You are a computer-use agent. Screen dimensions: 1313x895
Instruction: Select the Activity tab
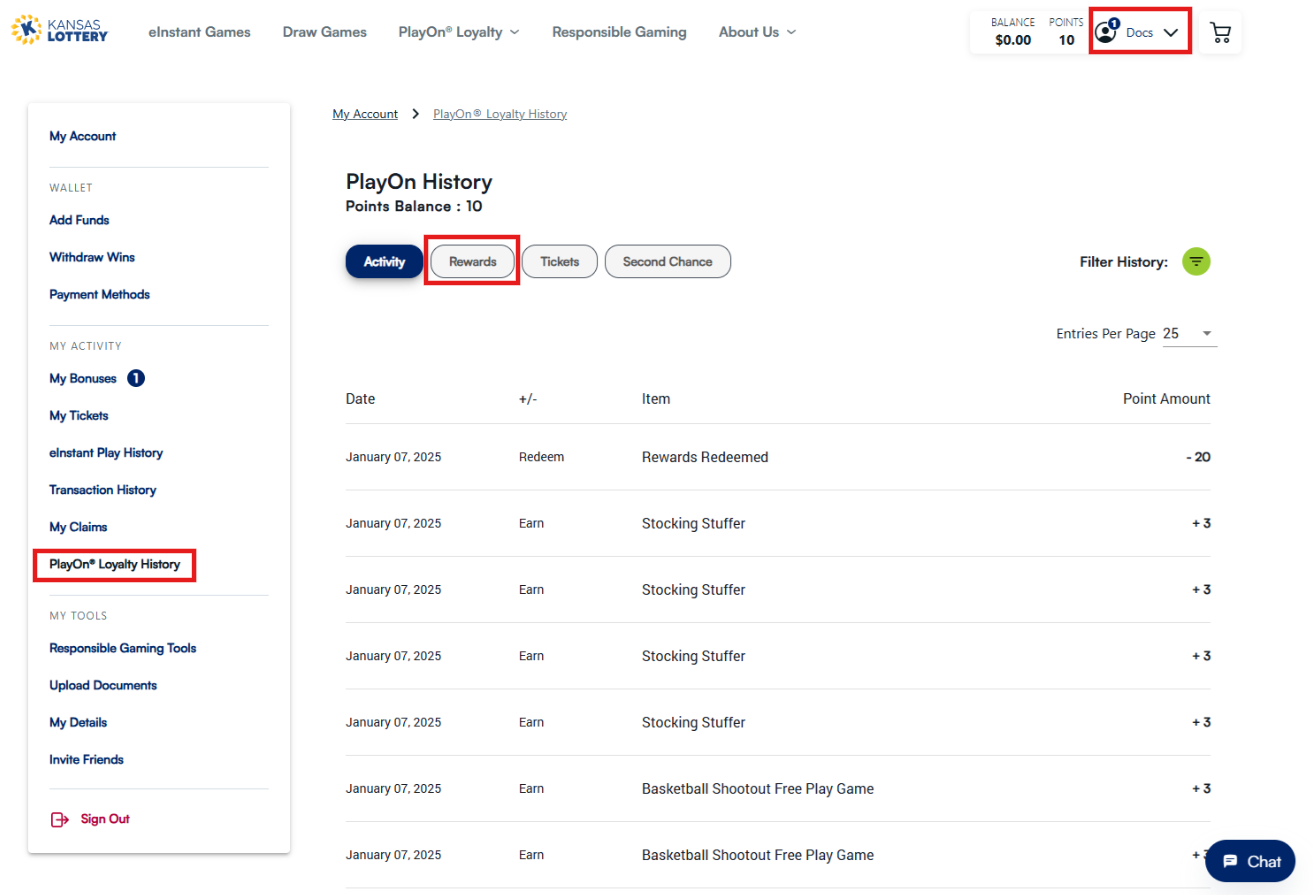(384, 262)
